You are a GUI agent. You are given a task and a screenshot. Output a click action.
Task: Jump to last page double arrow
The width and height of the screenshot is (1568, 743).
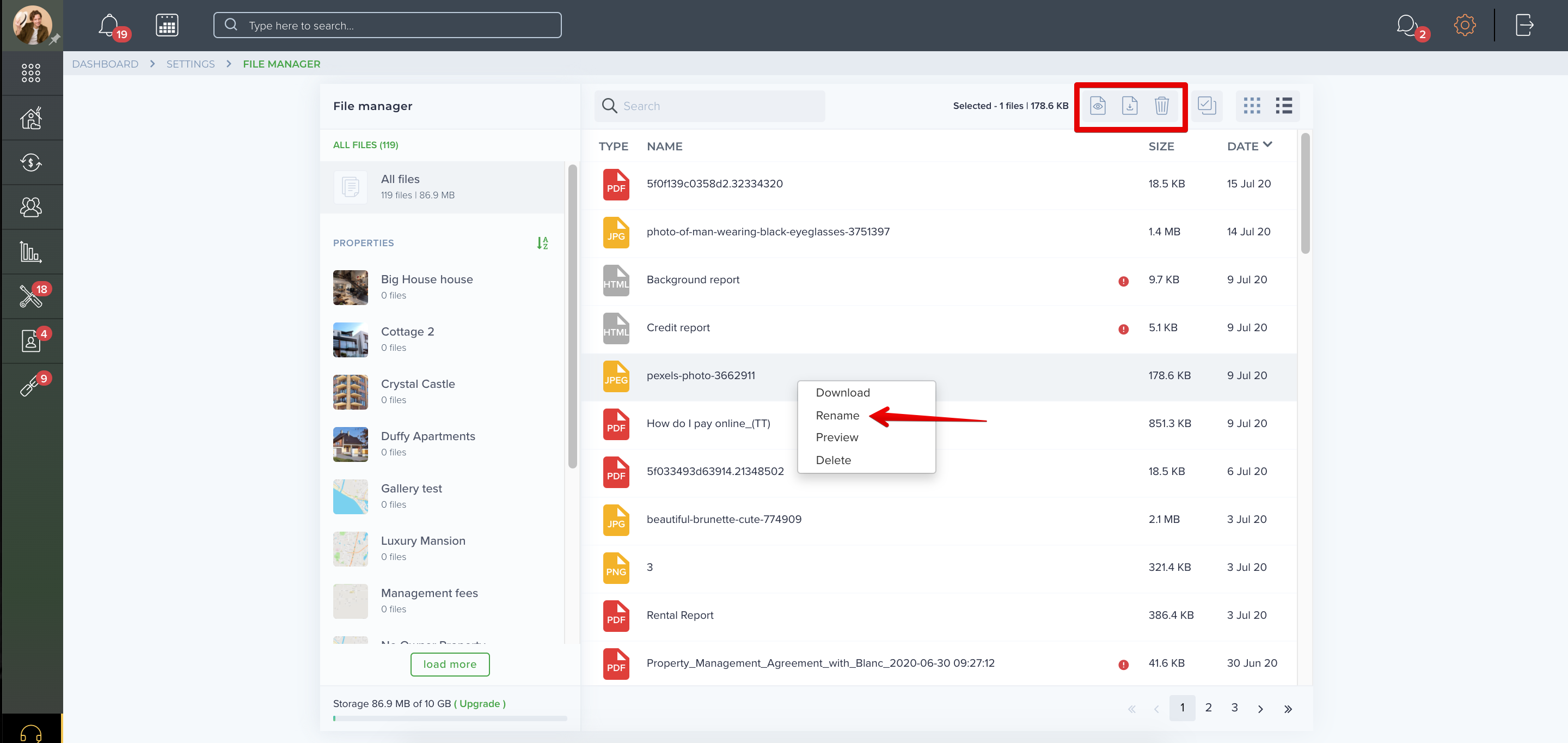[x=1288, y=709]
